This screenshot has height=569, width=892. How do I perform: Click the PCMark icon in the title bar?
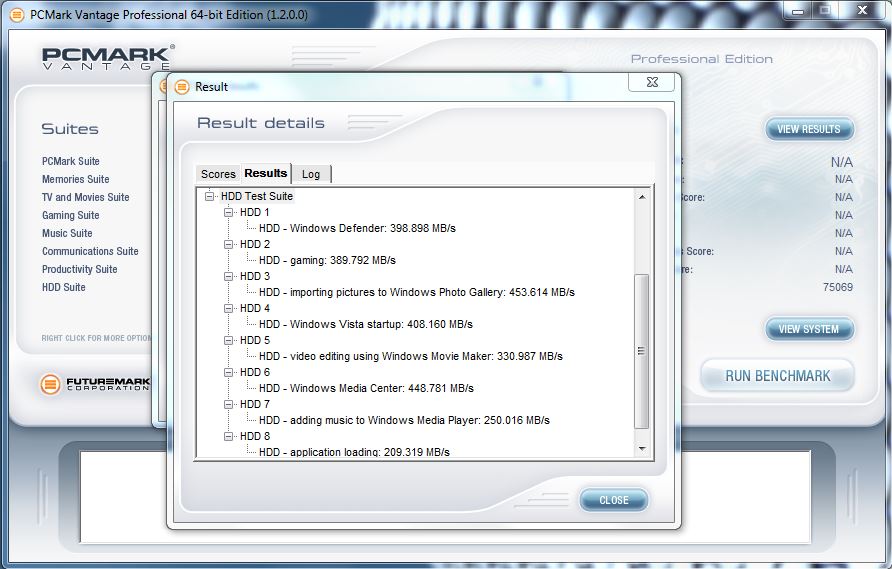coord(16,14)
